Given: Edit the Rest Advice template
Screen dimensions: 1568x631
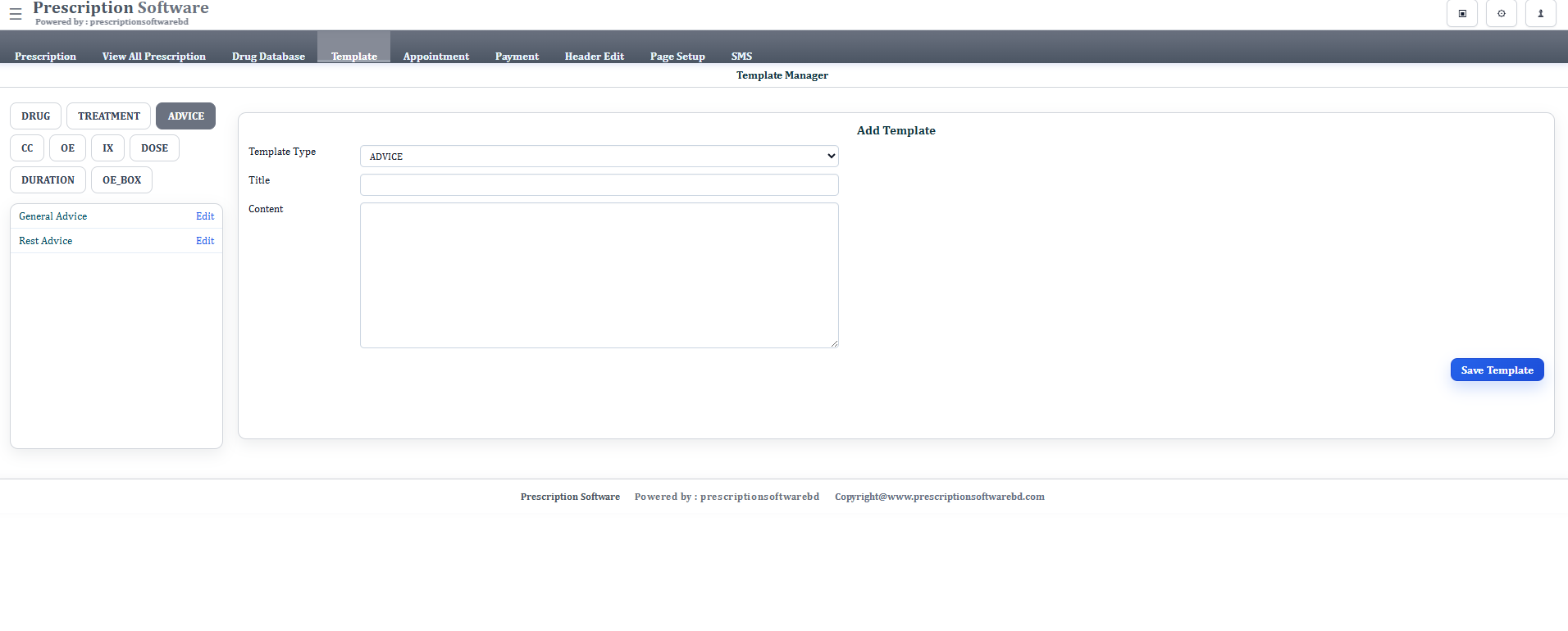Looking at the screenshot, I should [x=205, y=241].
